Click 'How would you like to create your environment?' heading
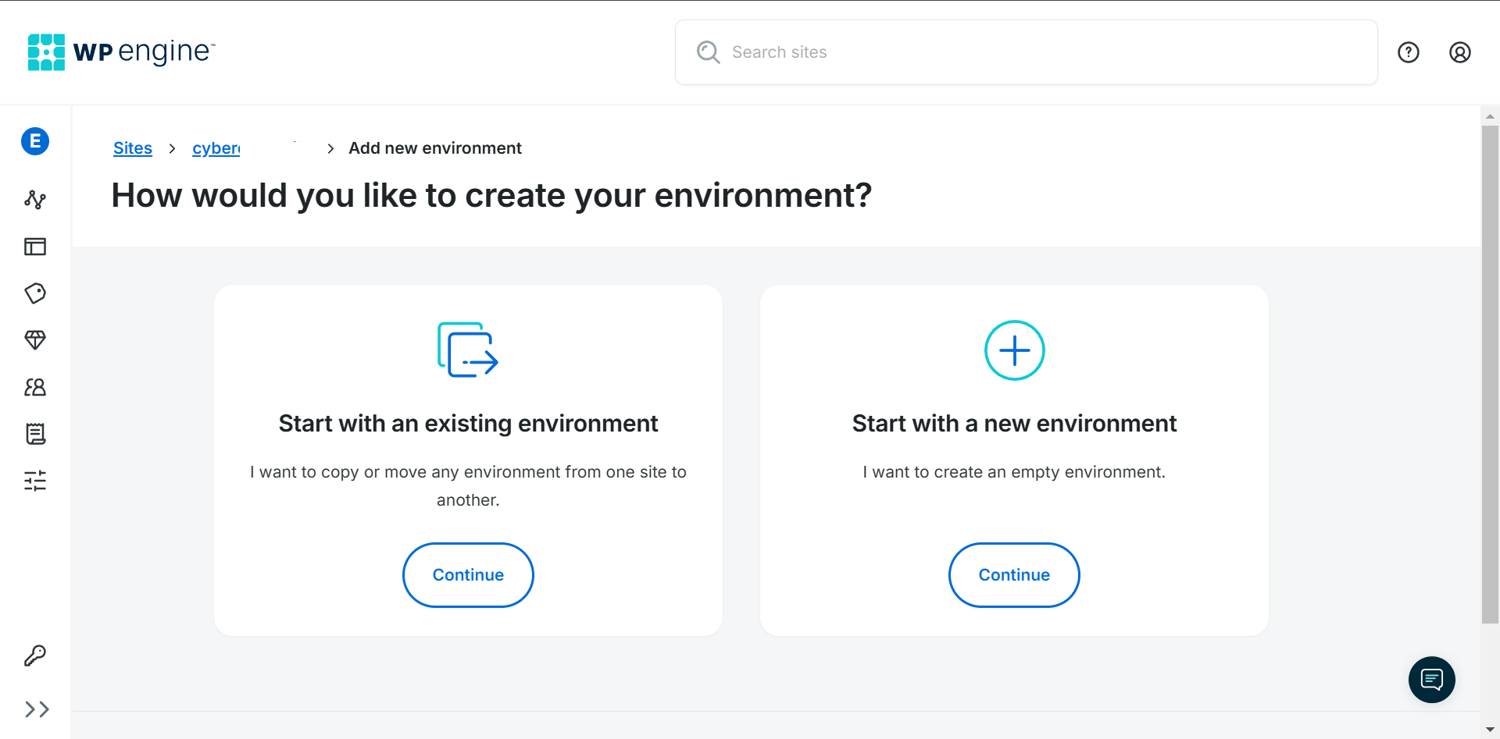1500x739 pixels. [491, 195]
